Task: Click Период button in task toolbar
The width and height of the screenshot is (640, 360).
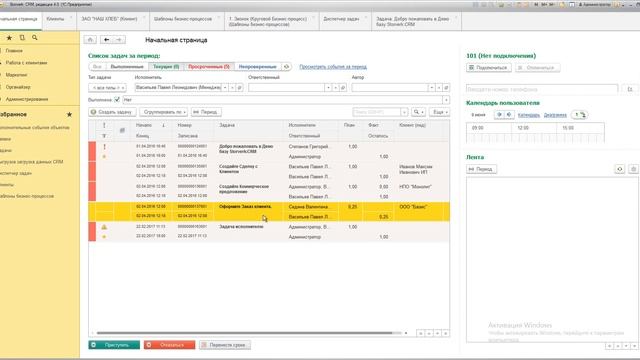Action: point(207,112)
